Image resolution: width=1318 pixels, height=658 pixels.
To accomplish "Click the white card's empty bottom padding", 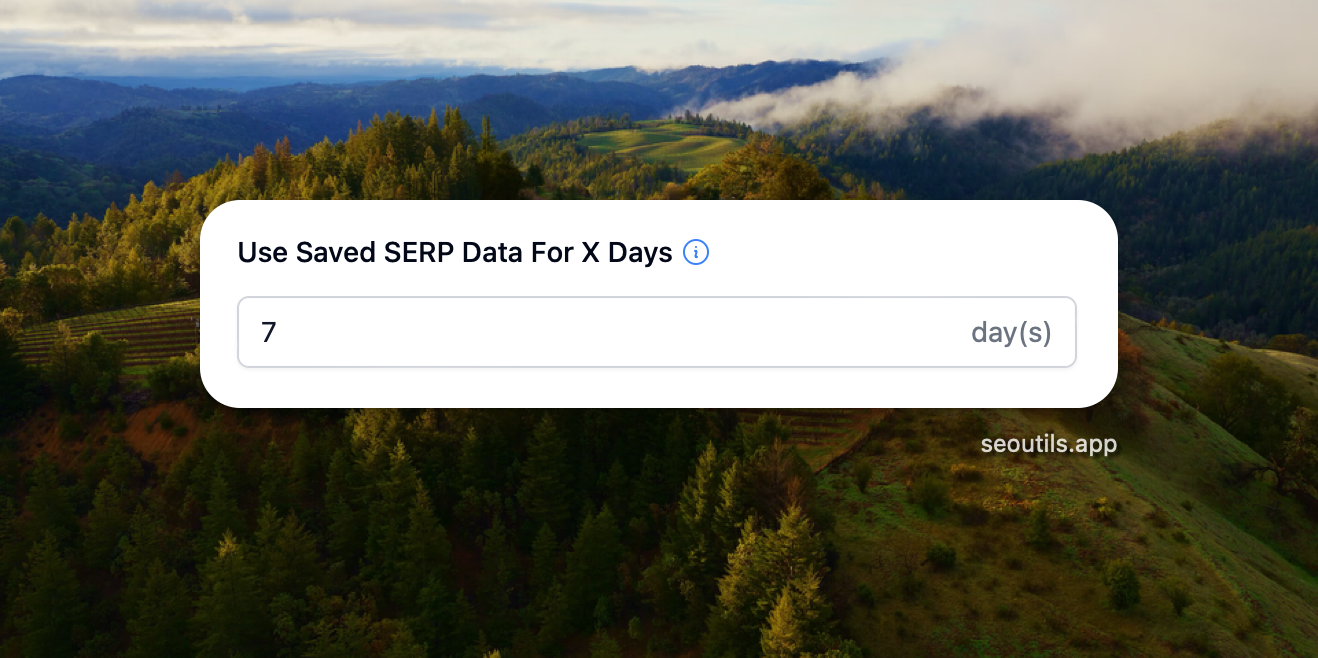I will coord(656,388).
